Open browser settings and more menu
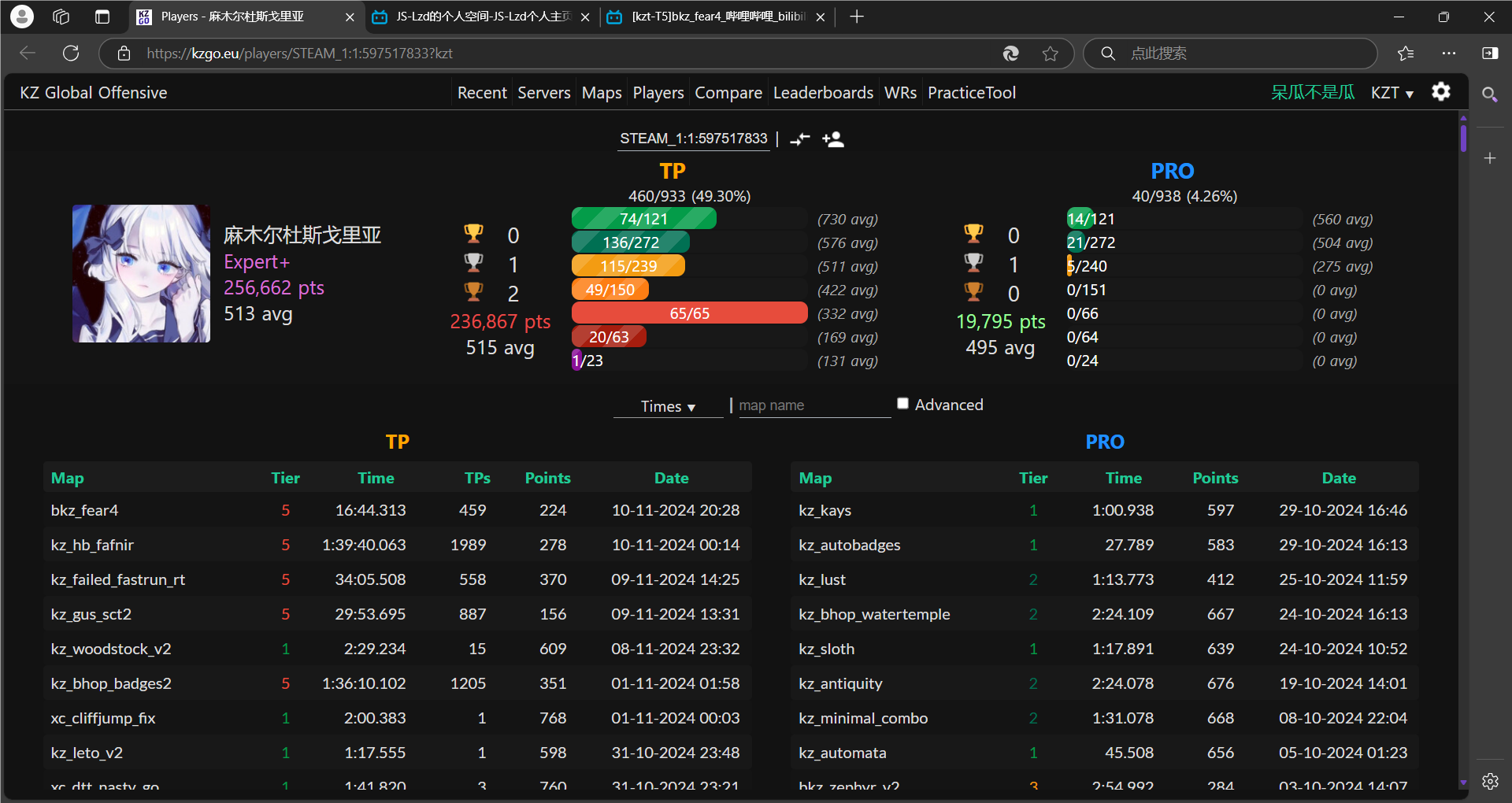1512x803 pixels. pyautogui.click(x=1449, y=53)
